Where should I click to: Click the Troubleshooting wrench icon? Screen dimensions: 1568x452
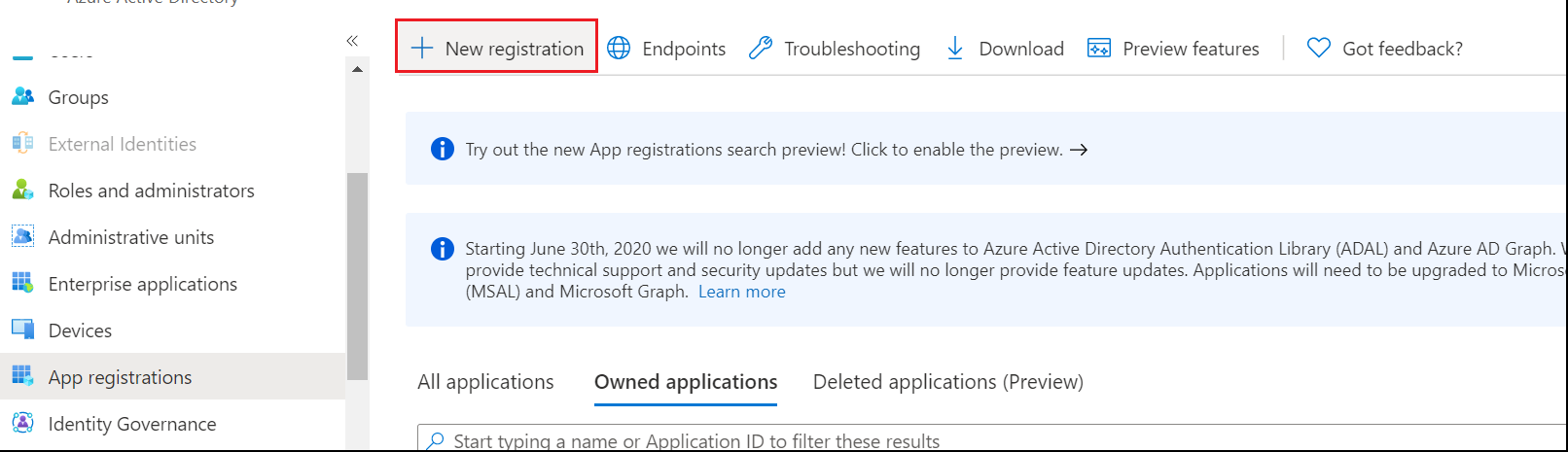click(x=761, y=48)
